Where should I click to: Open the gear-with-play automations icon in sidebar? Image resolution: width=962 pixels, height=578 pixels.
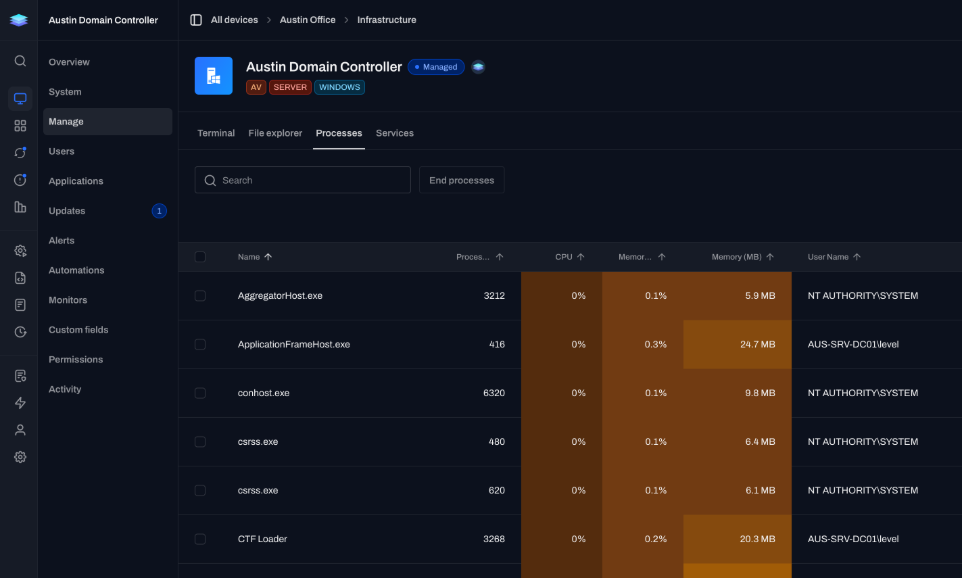[20, 250]
